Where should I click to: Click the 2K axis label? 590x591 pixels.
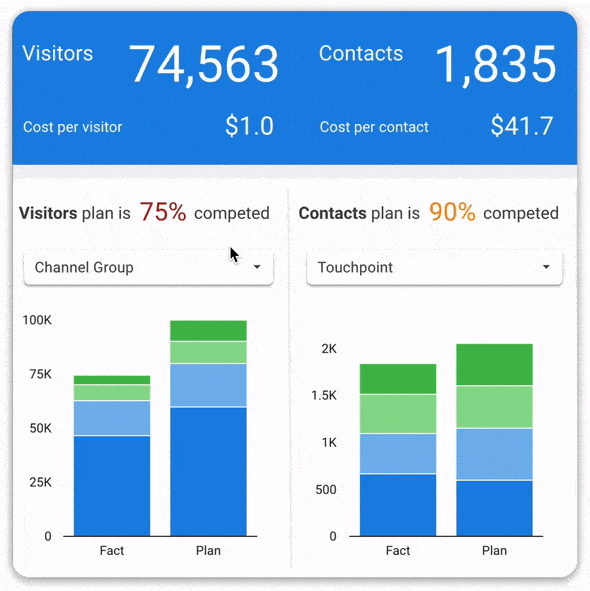point(329,349)
